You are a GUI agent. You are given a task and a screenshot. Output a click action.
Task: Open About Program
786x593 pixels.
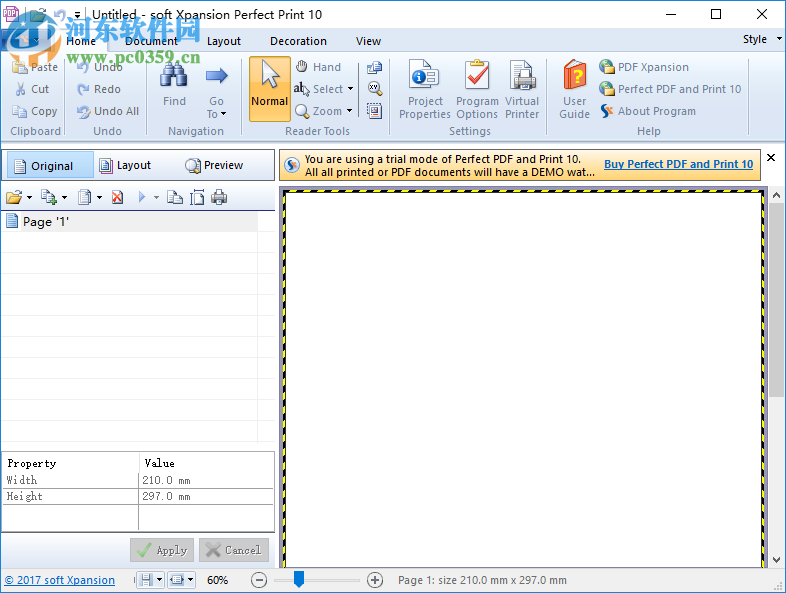pos(648,111)
